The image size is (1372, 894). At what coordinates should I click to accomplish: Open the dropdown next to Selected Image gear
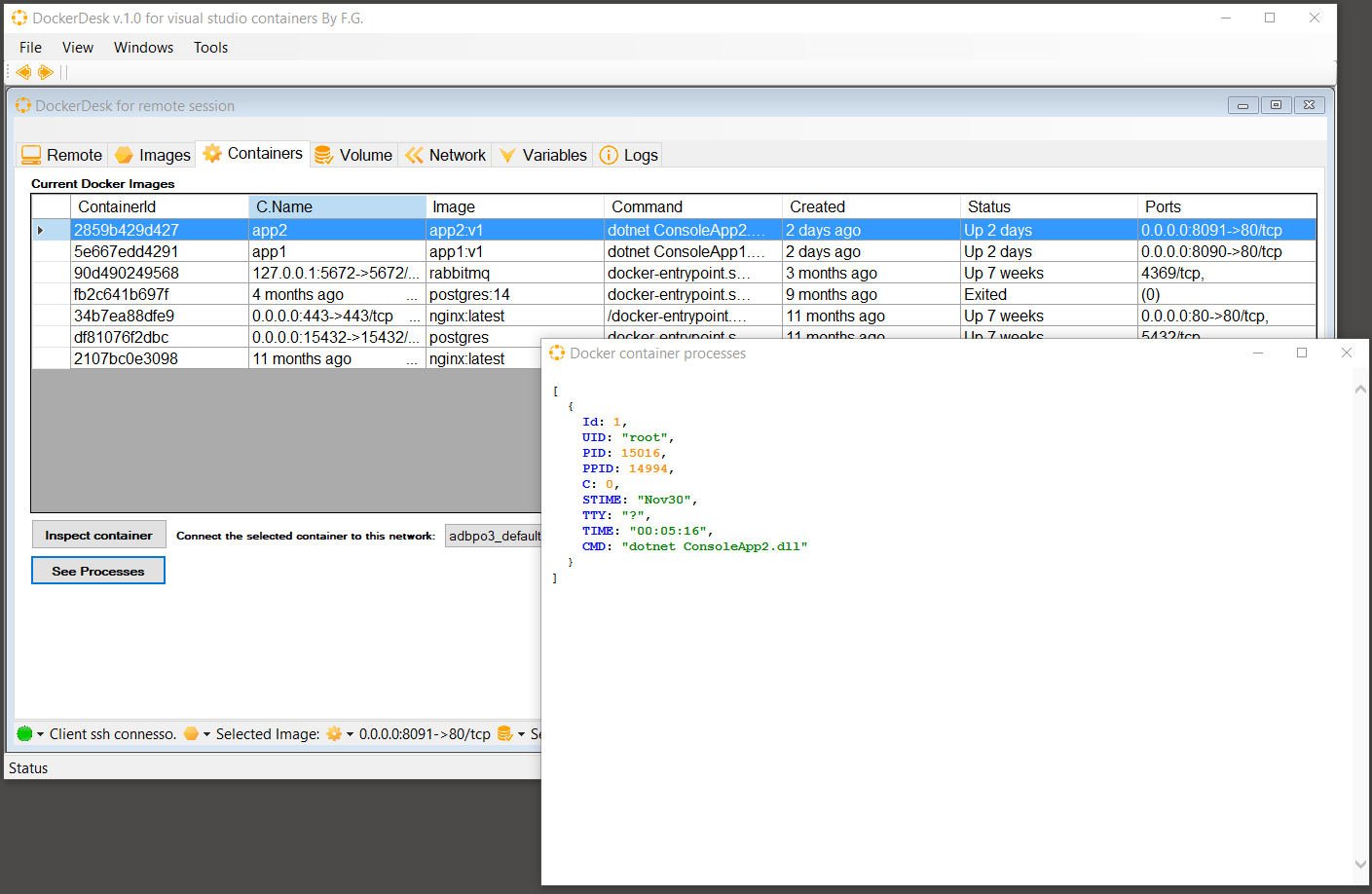pyautogui.click(x=352, y=733)
